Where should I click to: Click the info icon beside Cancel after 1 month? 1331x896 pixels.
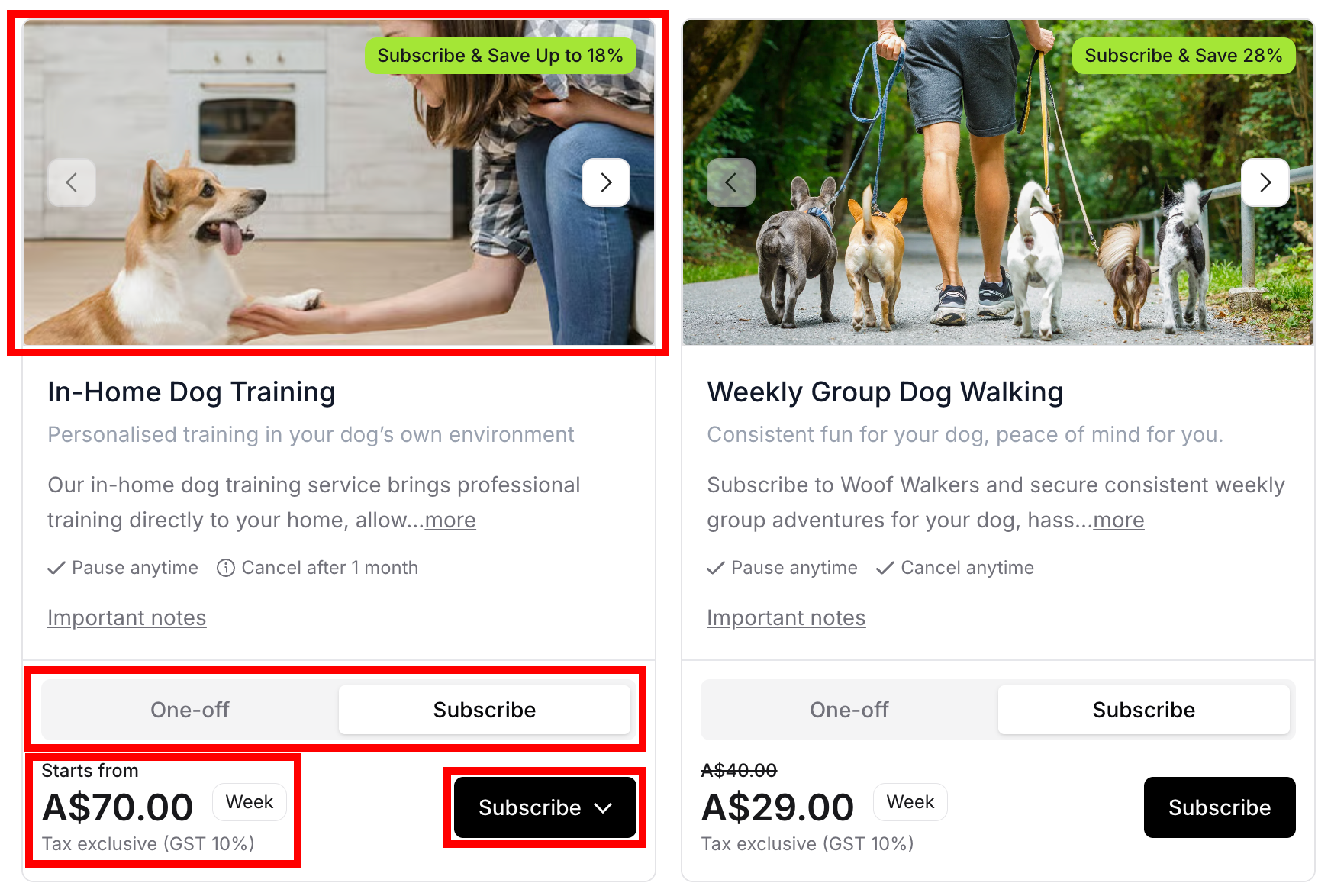(226, 568)
